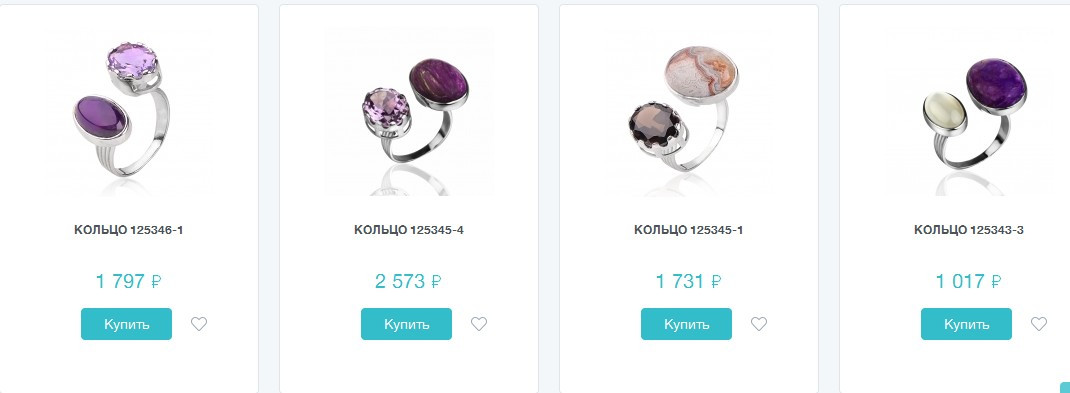This screenshot has height=393, width=1070.
Task: Buy the ring priced 1 731 ₽
Action: (x=686, y=324)
